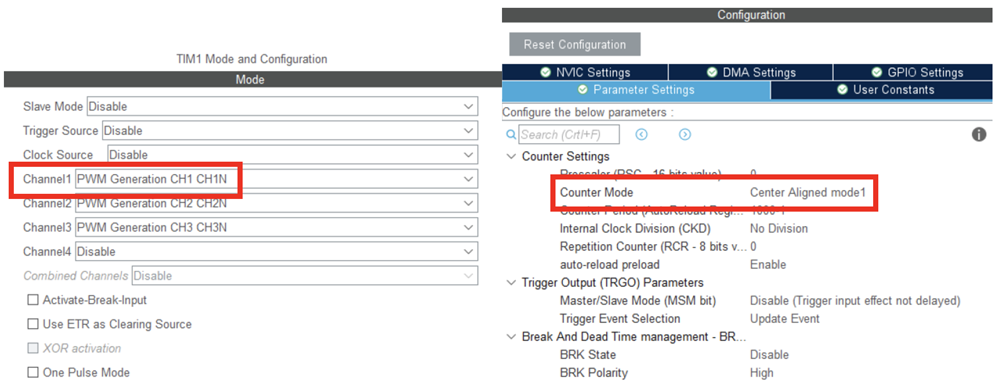Open the Channel3 dropdown

tap(276, 228)
